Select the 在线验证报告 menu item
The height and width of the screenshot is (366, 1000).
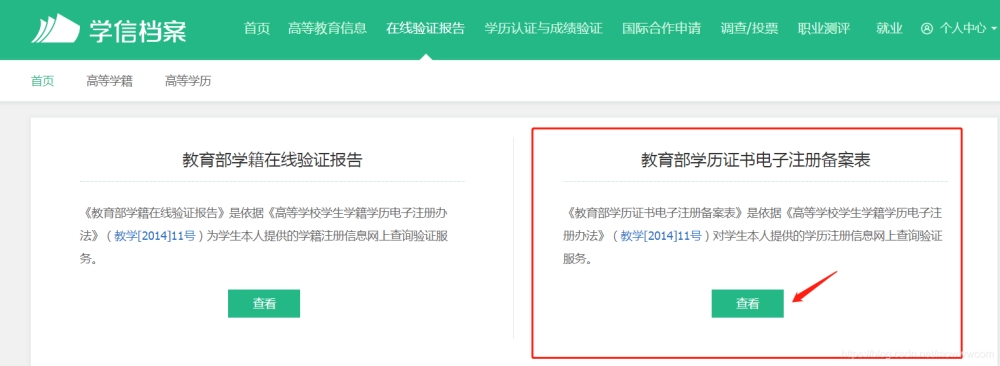coord(425,28)
